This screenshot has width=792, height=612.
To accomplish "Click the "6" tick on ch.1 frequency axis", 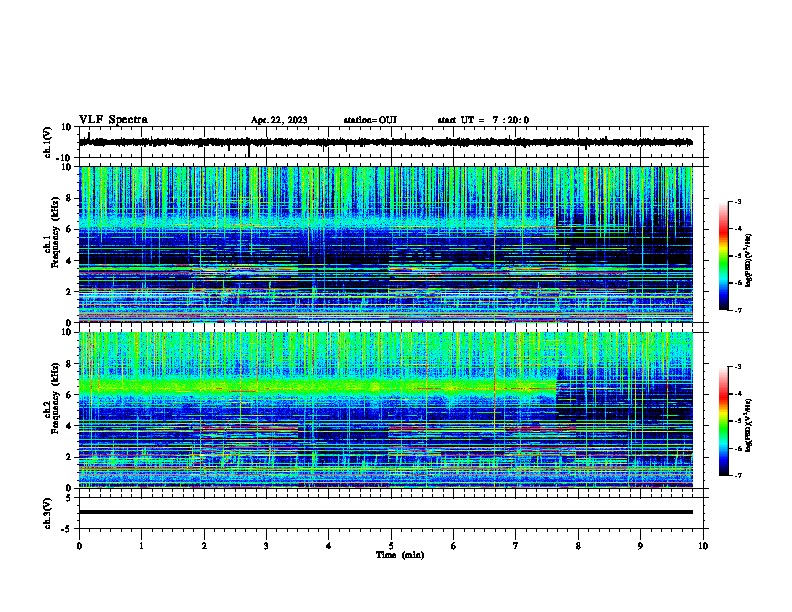I will [x=69, y=229].
